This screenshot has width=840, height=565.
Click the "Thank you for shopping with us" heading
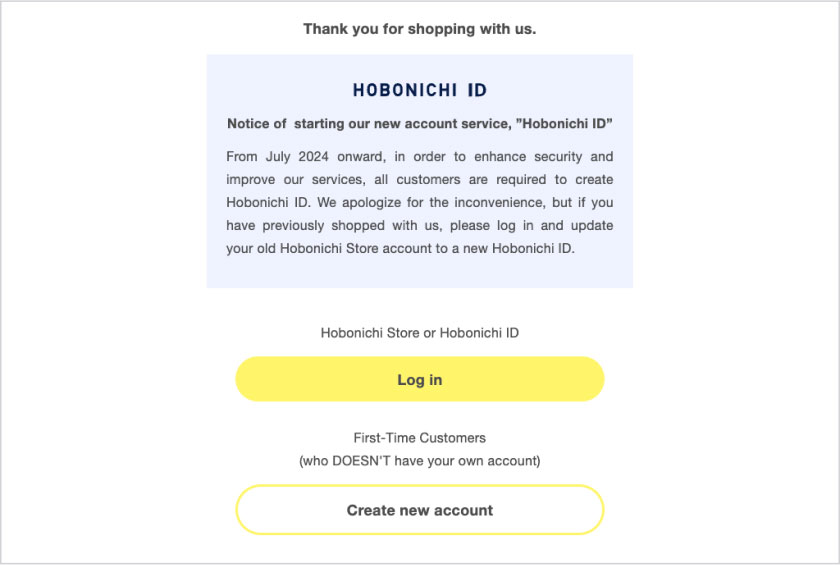420,29
